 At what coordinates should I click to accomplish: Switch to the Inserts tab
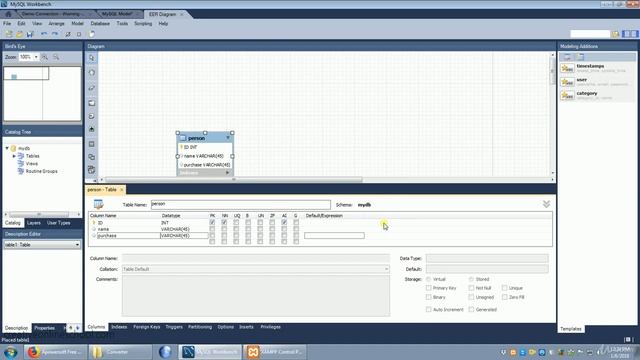tap(246, 327)
